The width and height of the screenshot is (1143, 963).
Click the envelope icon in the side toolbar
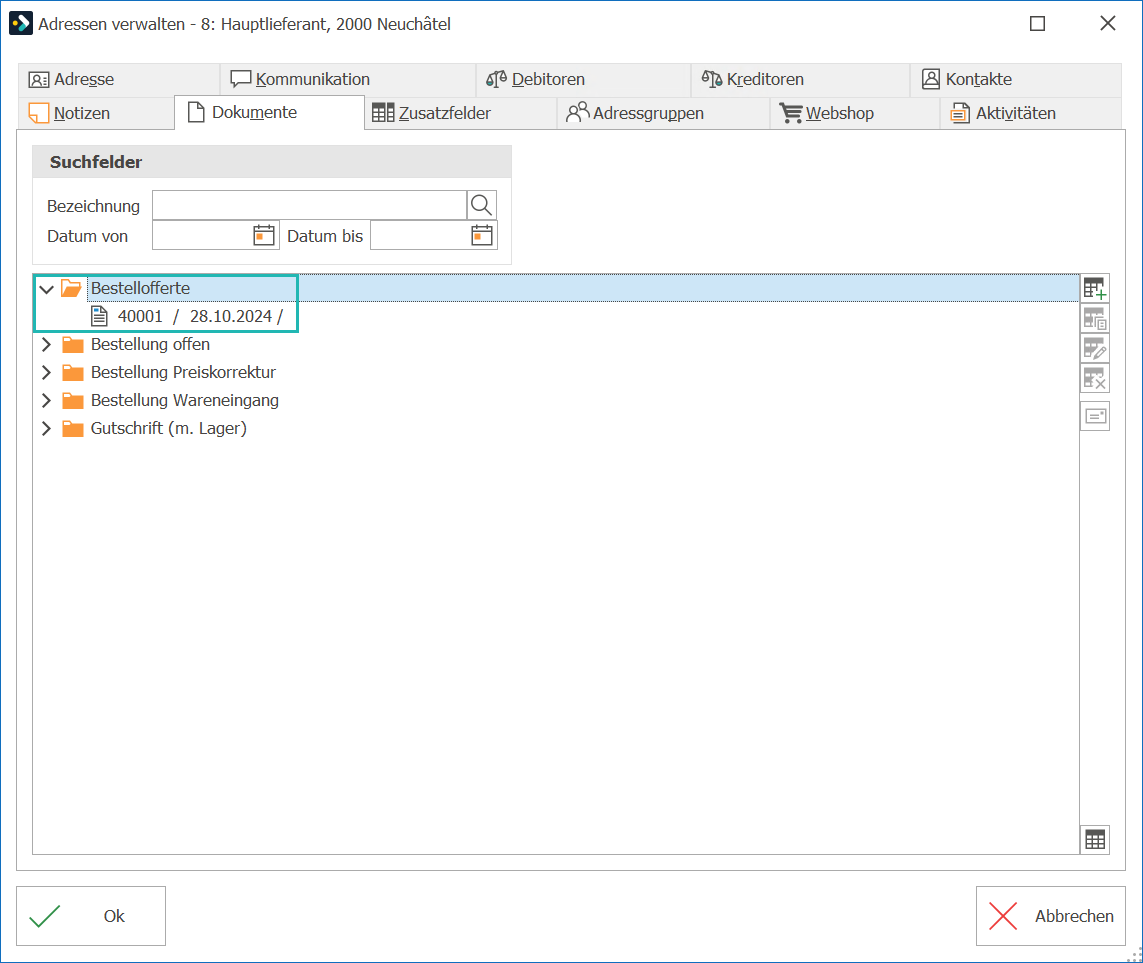click(1094, 416)
